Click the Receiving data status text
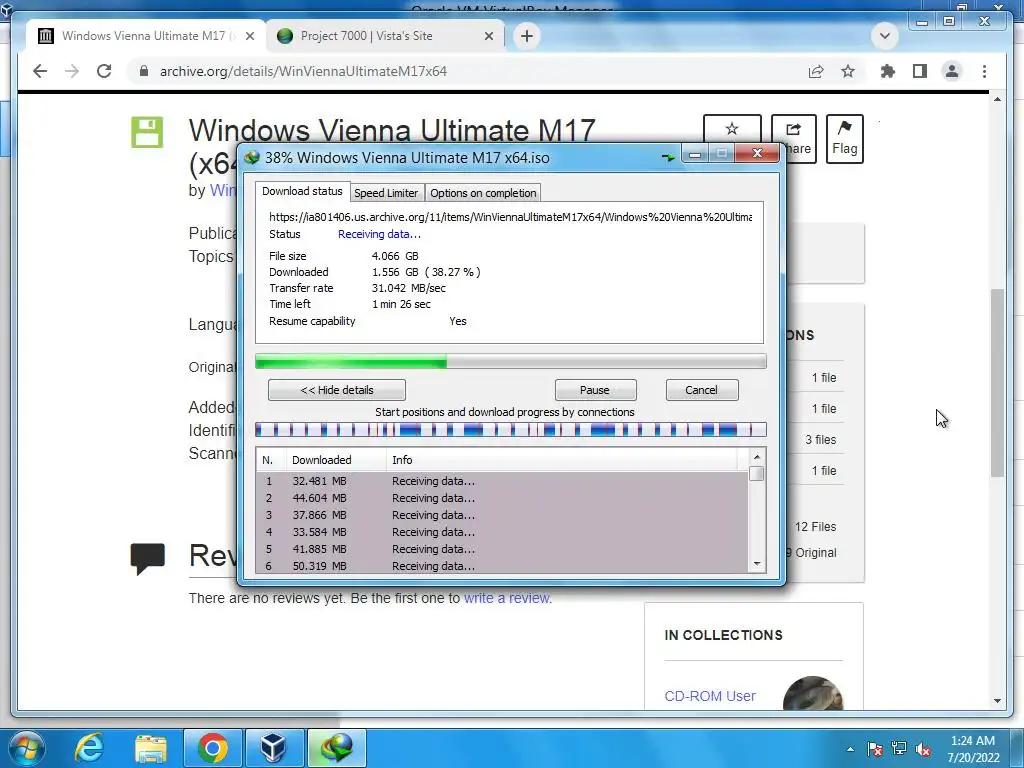The image size is (1024, 768). pos(379,234)
